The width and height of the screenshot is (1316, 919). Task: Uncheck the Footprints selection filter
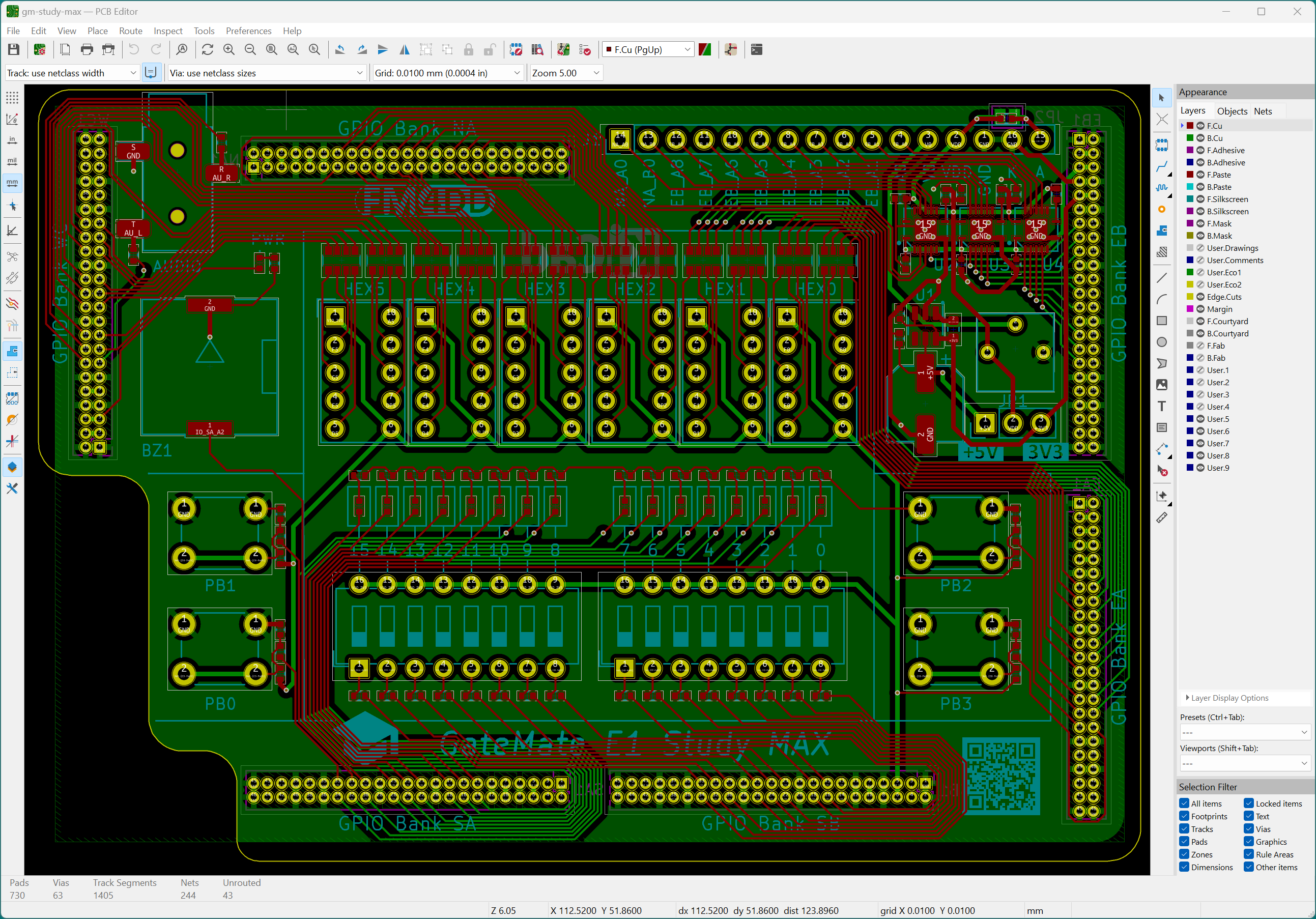[x=1184, y=816]
